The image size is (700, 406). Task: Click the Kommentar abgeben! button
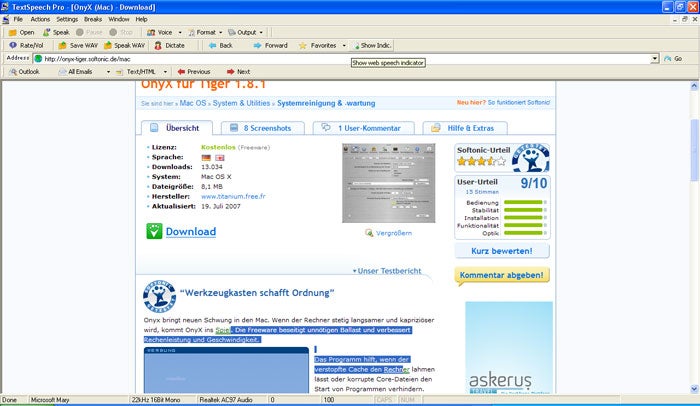click(502, 275)
